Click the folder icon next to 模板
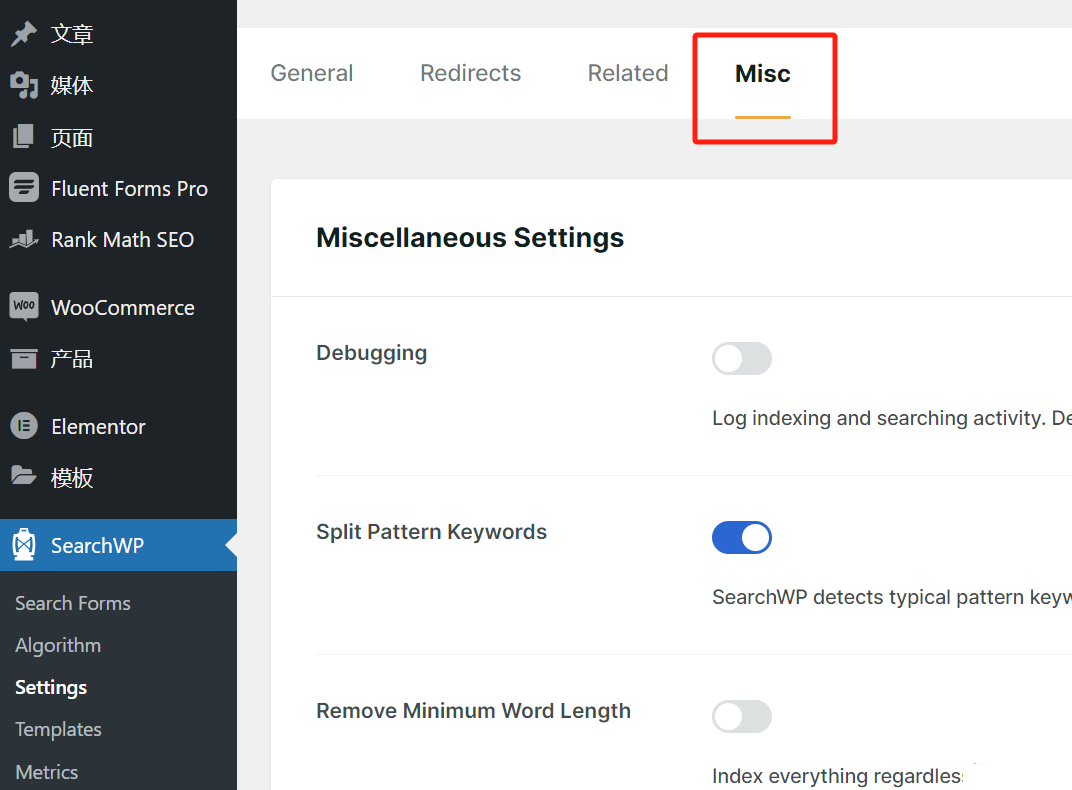Image resolution: width=1072 pixels, height=790 pixels. tap(24, 476)
